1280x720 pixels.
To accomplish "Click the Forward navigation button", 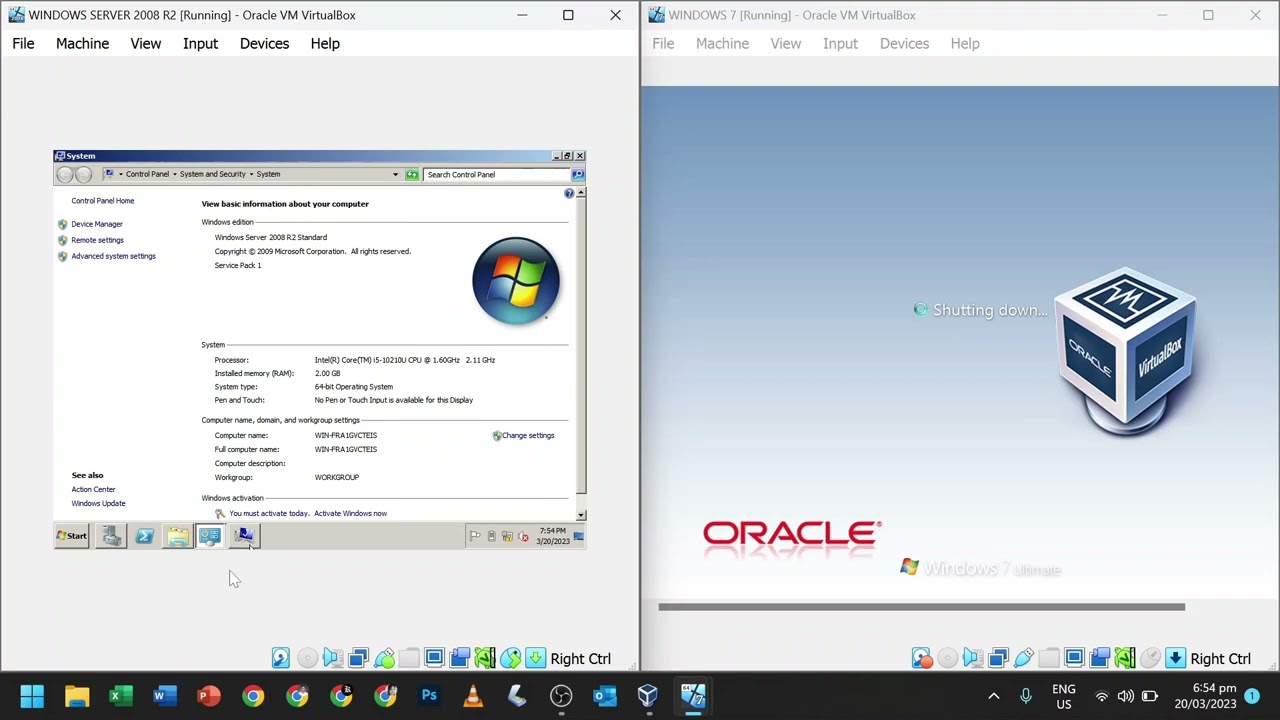I will [x=83, y=175].
